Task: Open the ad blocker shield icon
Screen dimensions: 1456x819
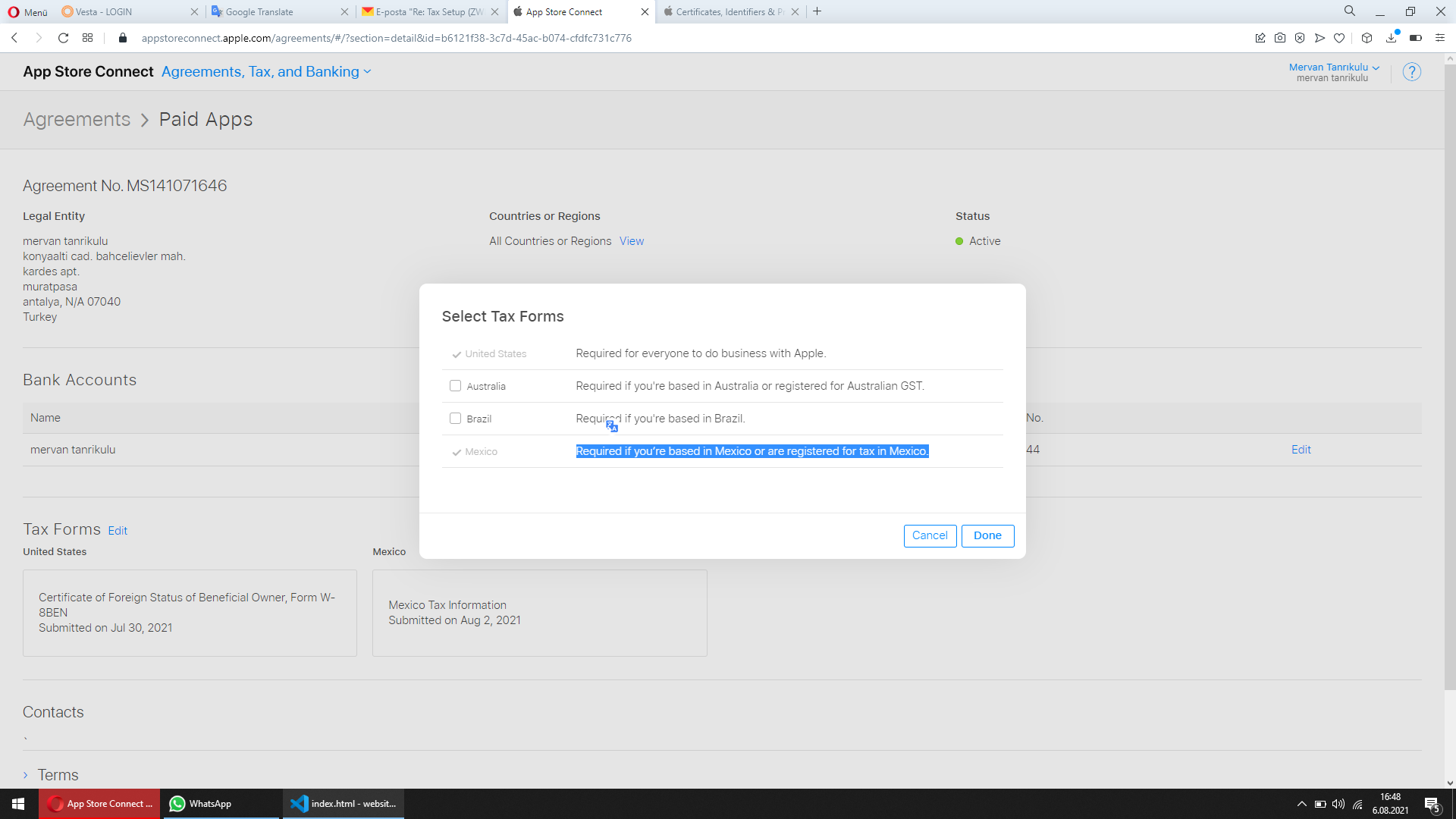Action: pos(1300,38)
